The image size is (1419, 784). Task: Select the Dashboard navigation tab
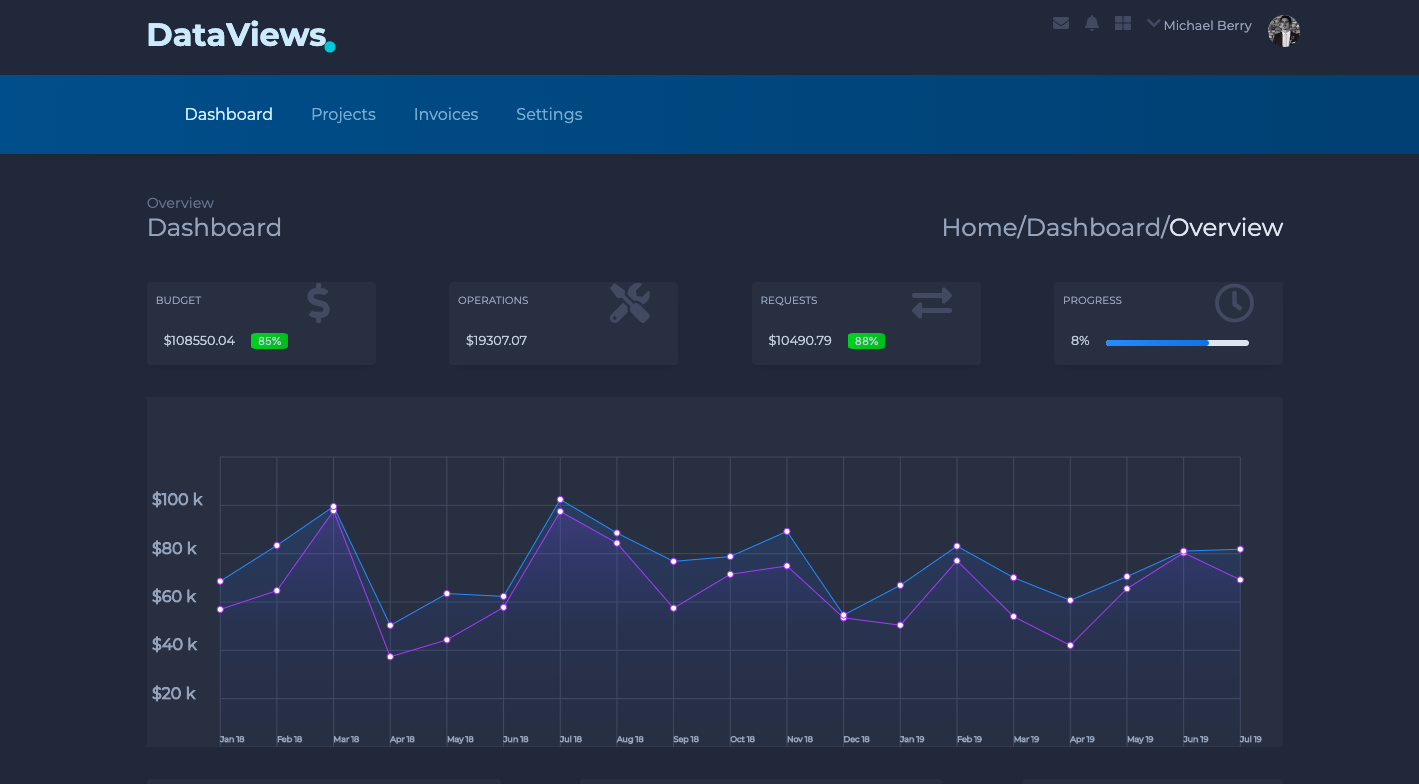coord(228,114)
